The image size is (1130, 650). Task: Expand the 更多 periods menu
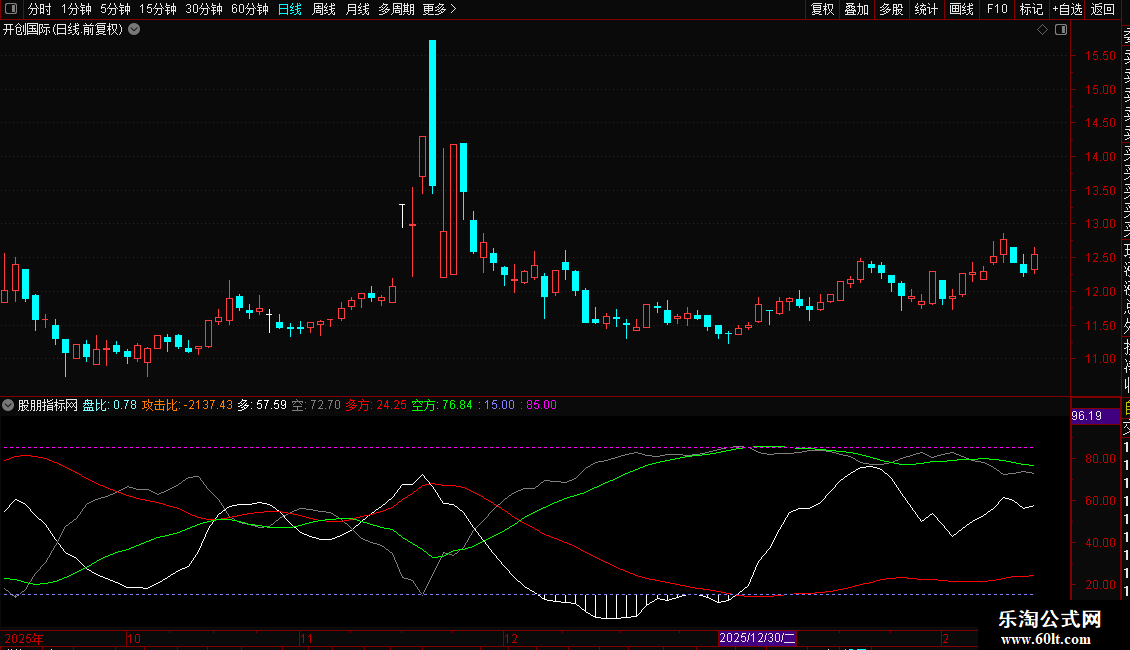tap(439, 9)
